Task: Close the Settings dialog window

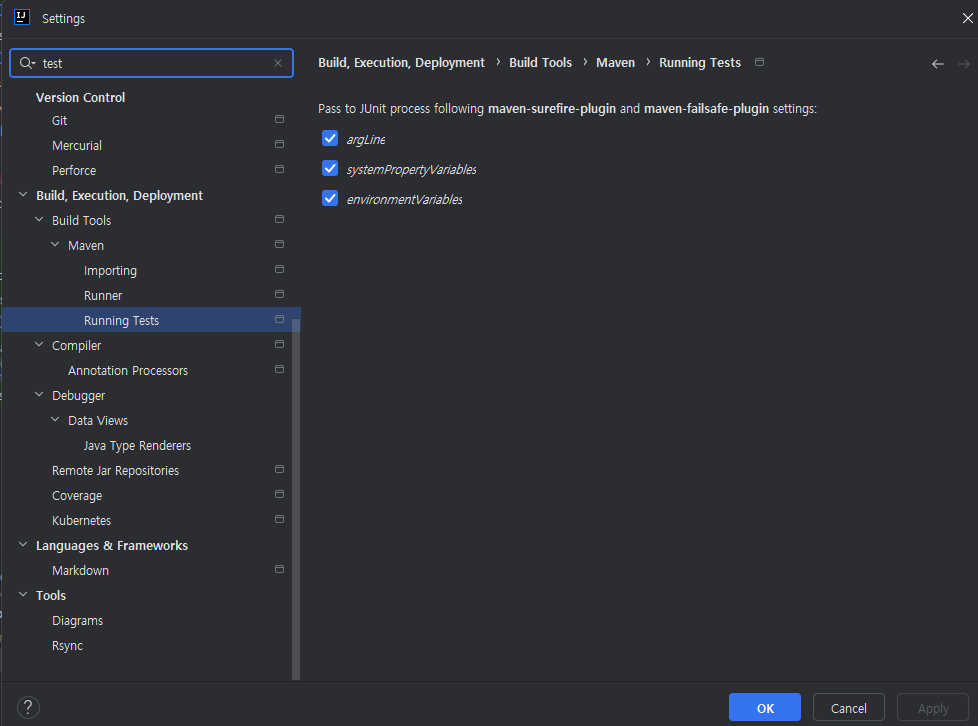Action: [967, 18]
